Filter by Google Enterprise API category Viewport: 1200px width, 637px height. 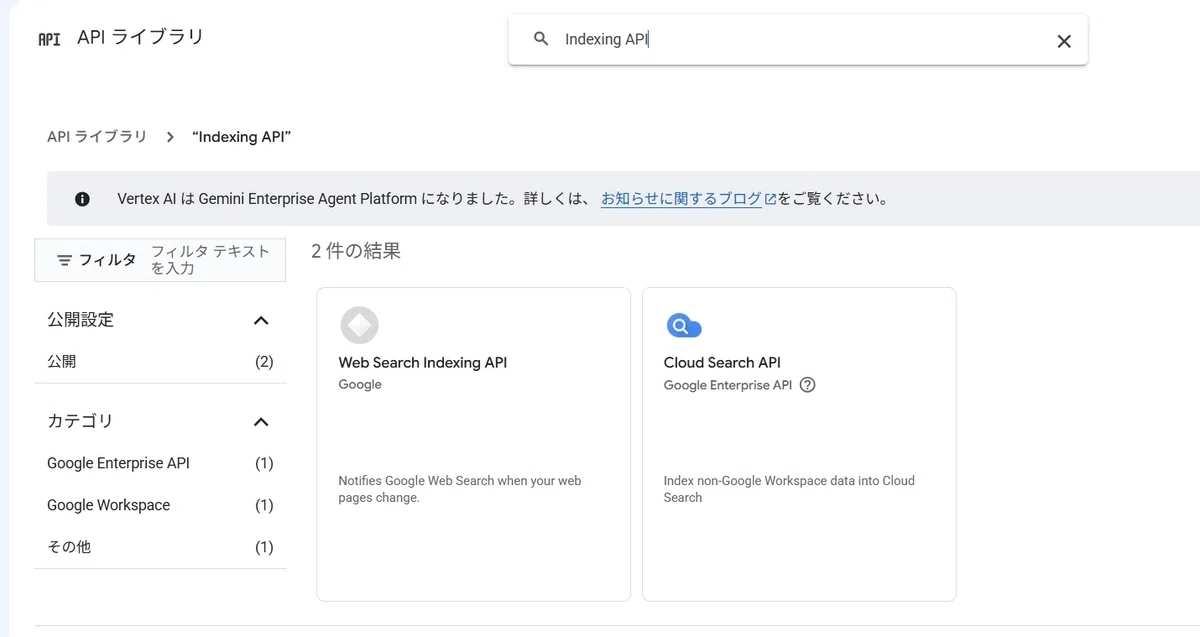[x=160, y=464]
